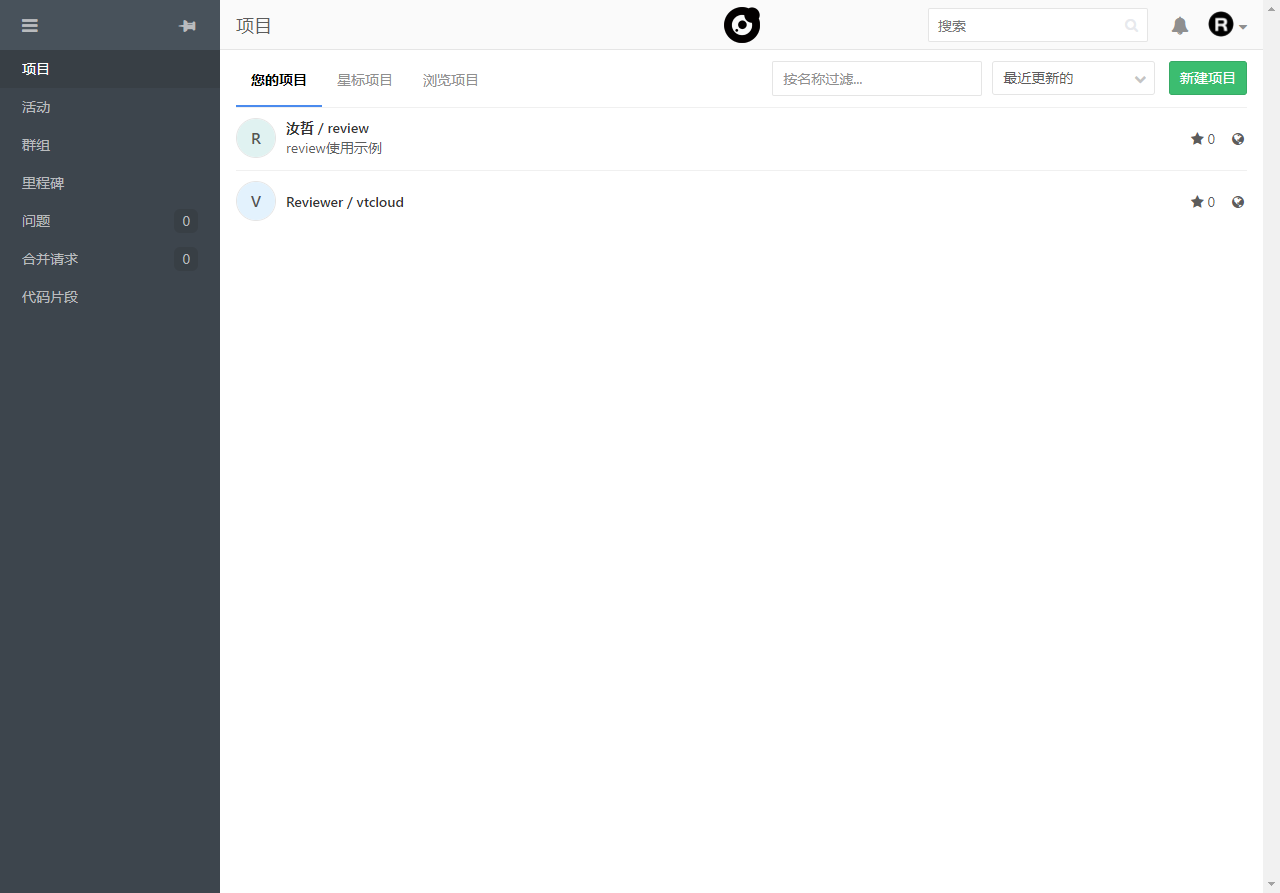Image resolution: width=1280 pixels, height=893 pixels.
Task: Select 里程碑 in the sidebar
Action: [110, 183]
